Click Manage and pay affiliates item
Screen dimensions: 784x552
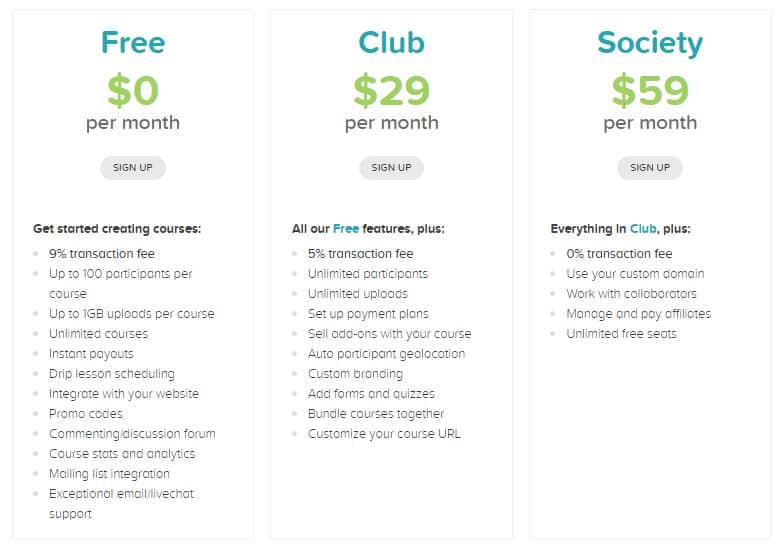638,314
